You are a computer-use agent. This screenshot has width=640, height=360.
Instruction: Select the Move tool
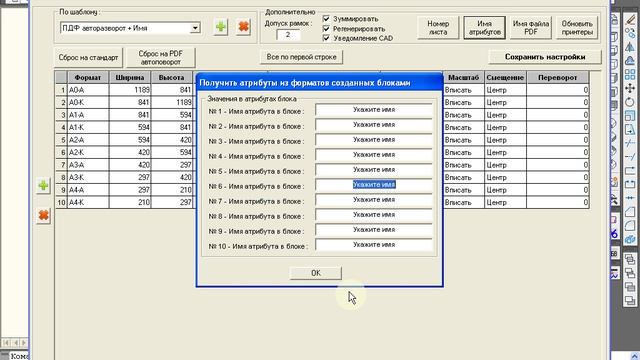630,88
